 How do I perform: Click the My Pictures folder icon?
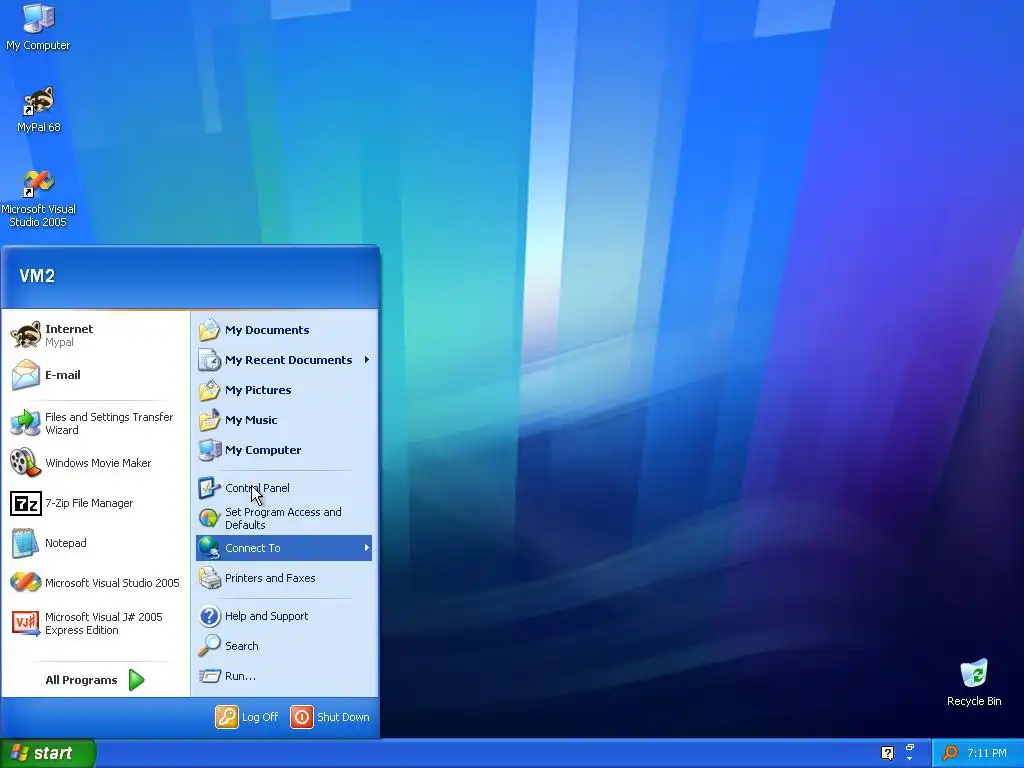(x=209, y=390)
